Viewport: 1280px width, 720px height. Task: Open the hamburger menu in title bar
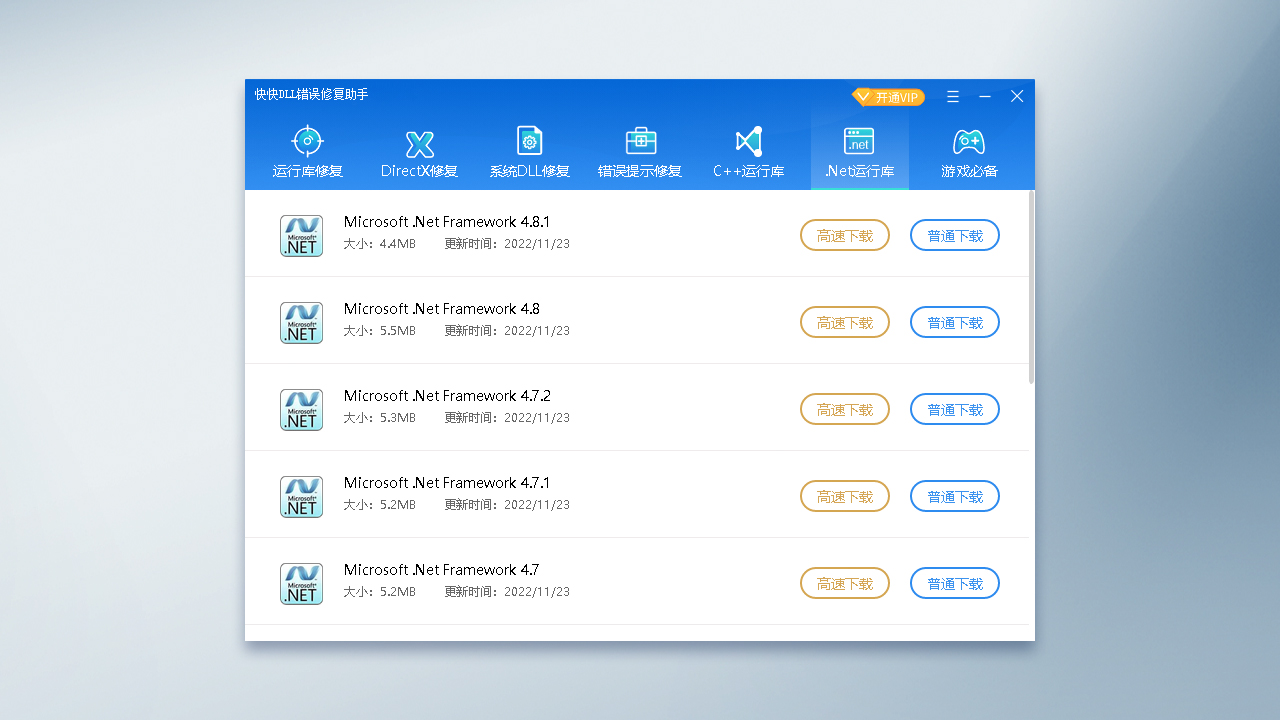[x=953, y=97]
